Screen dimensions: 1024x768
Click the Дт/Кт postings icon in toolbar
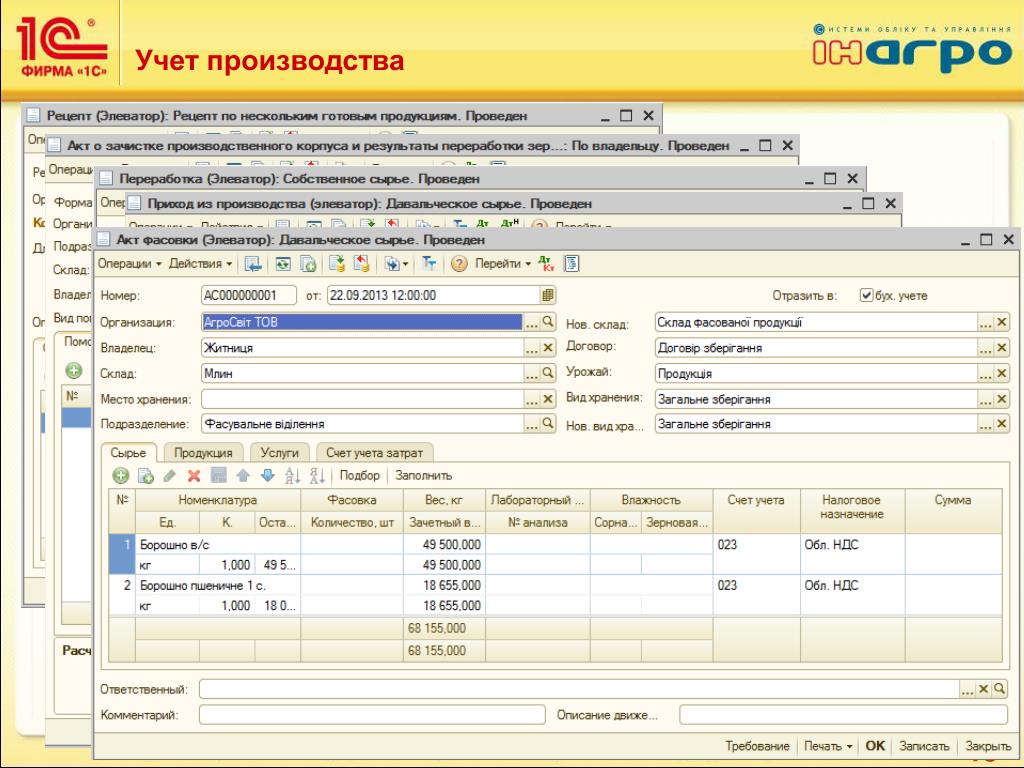point(545,264)
